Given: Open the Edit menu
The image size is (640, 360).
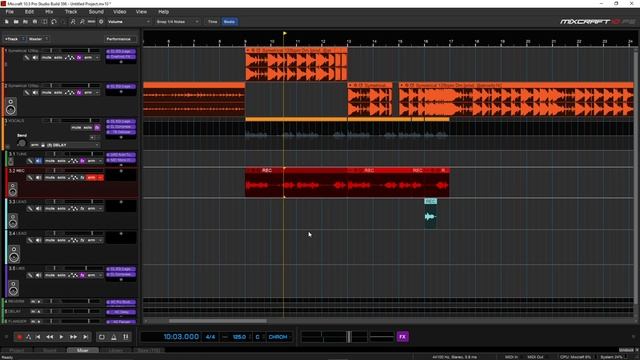Looking at the screenshot, I should click(29, 12).
